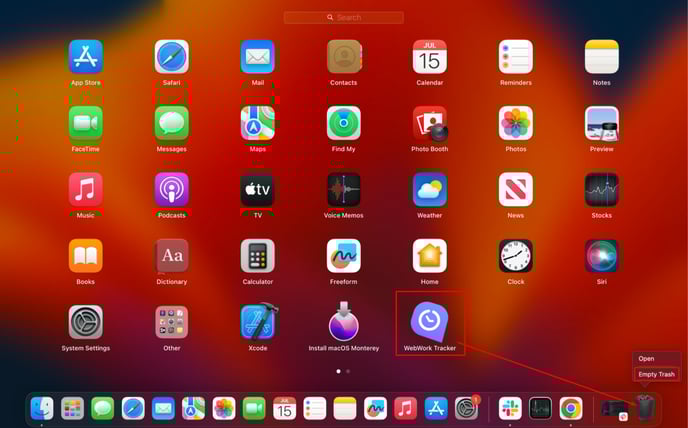Open Mail from the Dock
This screenshot has height=428, width=688.
163,408
